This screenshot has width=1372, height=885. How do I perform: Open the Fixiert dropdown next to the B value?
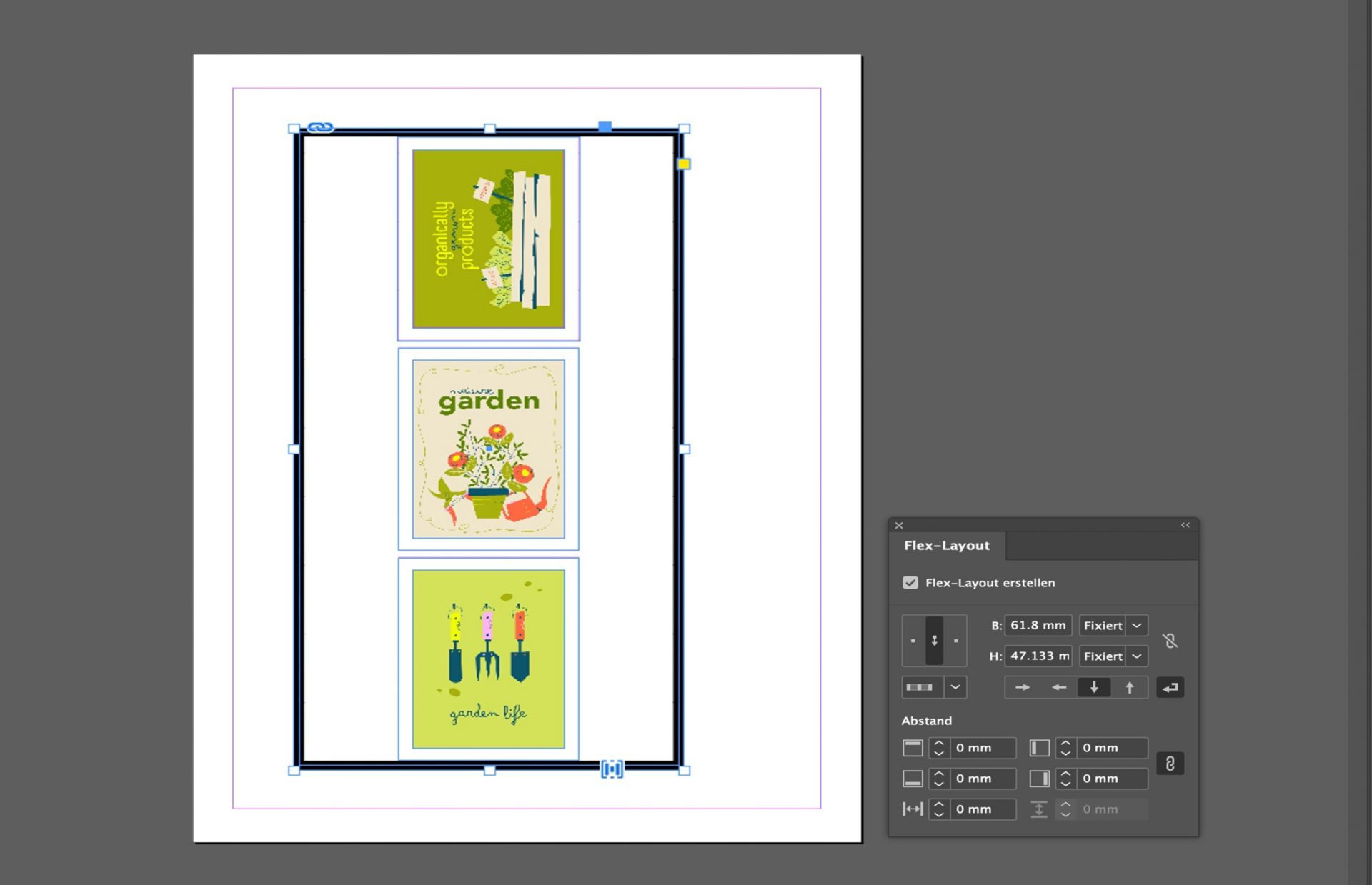(x=1136, y=626)
